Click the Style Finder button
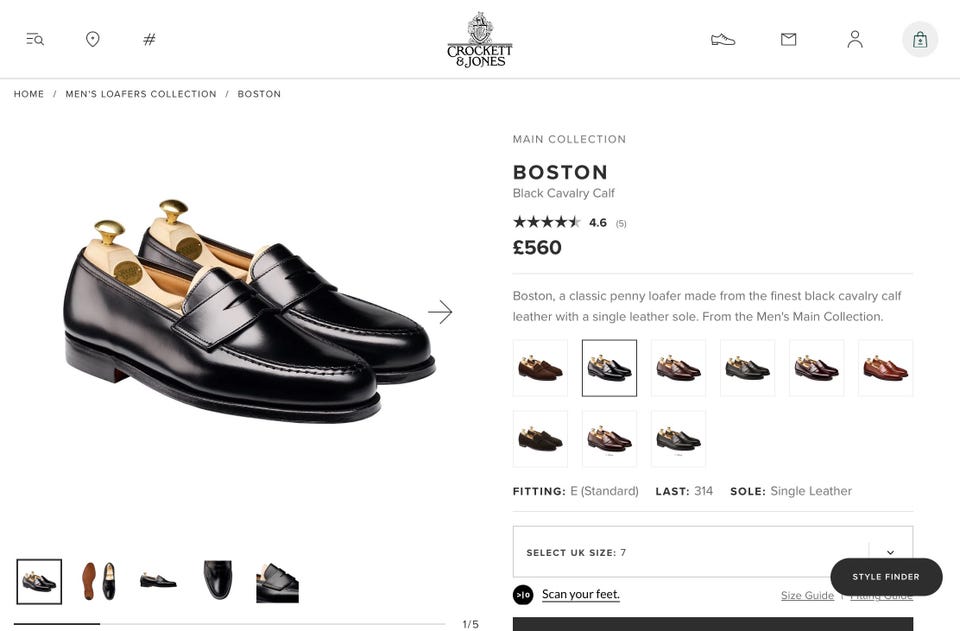The image size is (960, 631). (886, 577)
